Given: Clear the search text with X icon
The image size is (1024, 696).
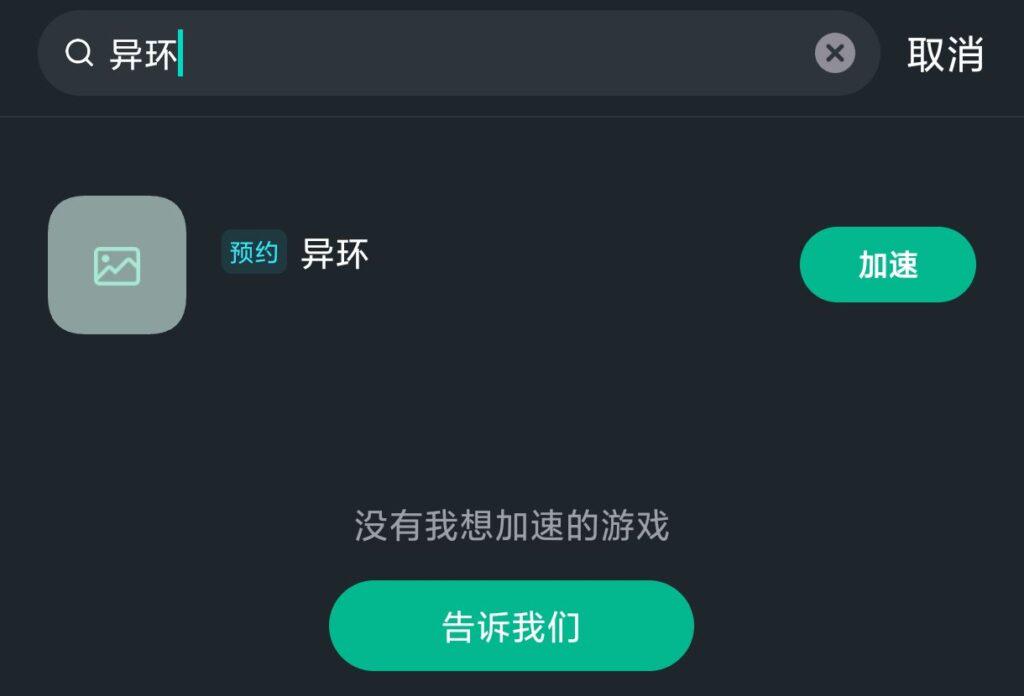Looking at the screenshot, I should [x=835, y=53].
